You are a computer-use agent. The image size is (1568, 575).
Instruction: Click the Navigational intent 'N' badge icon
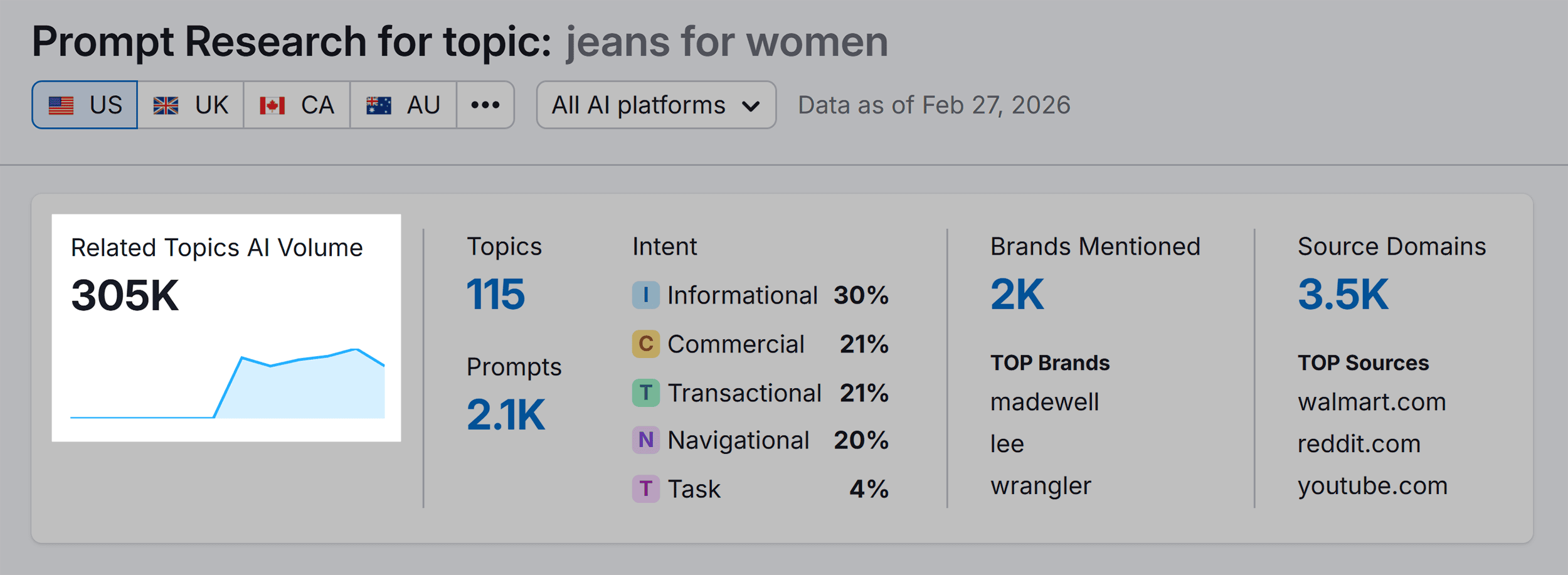tap(645, 440)
